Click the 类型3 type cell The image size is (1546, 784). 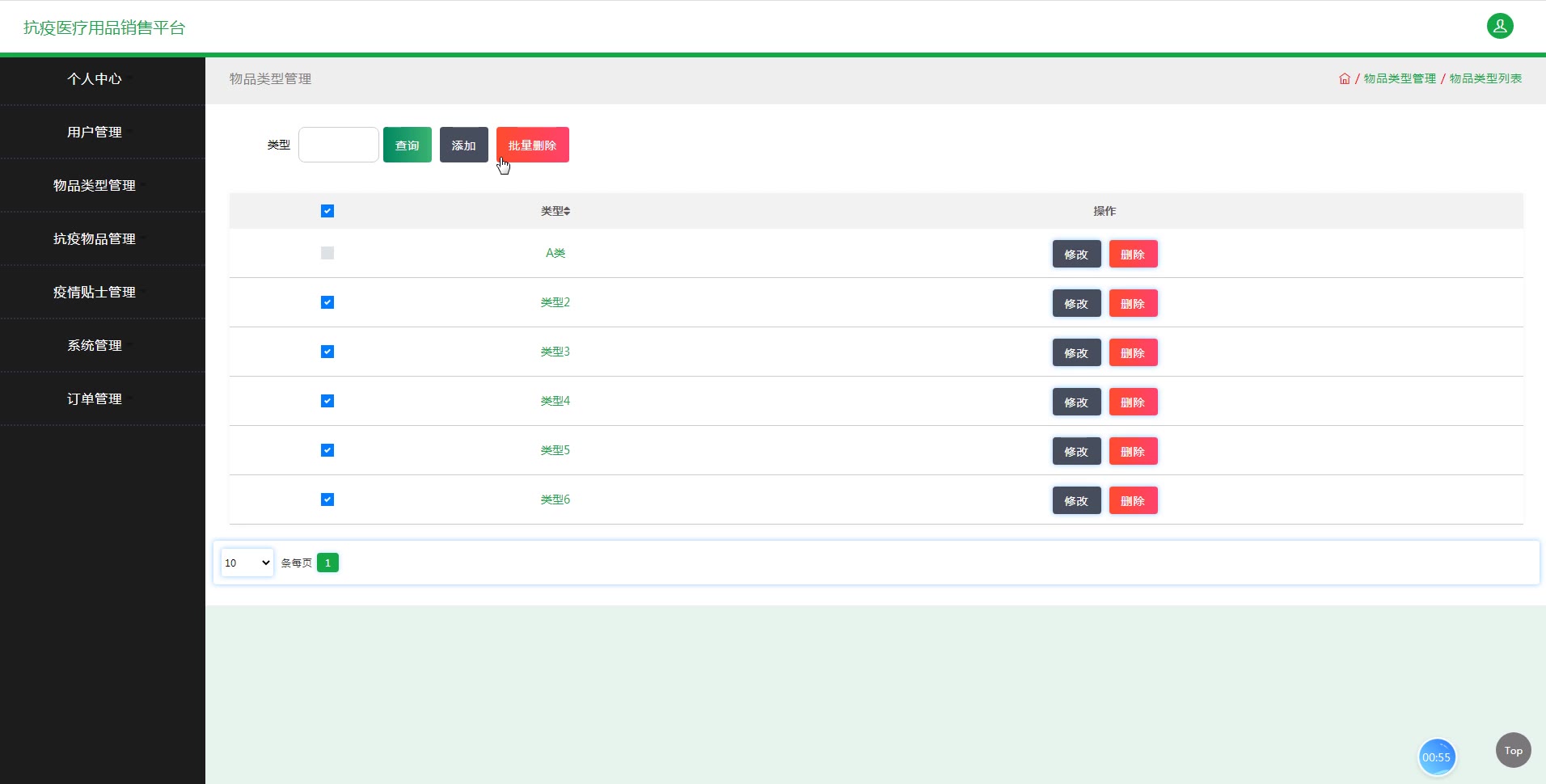pos(555,352)
